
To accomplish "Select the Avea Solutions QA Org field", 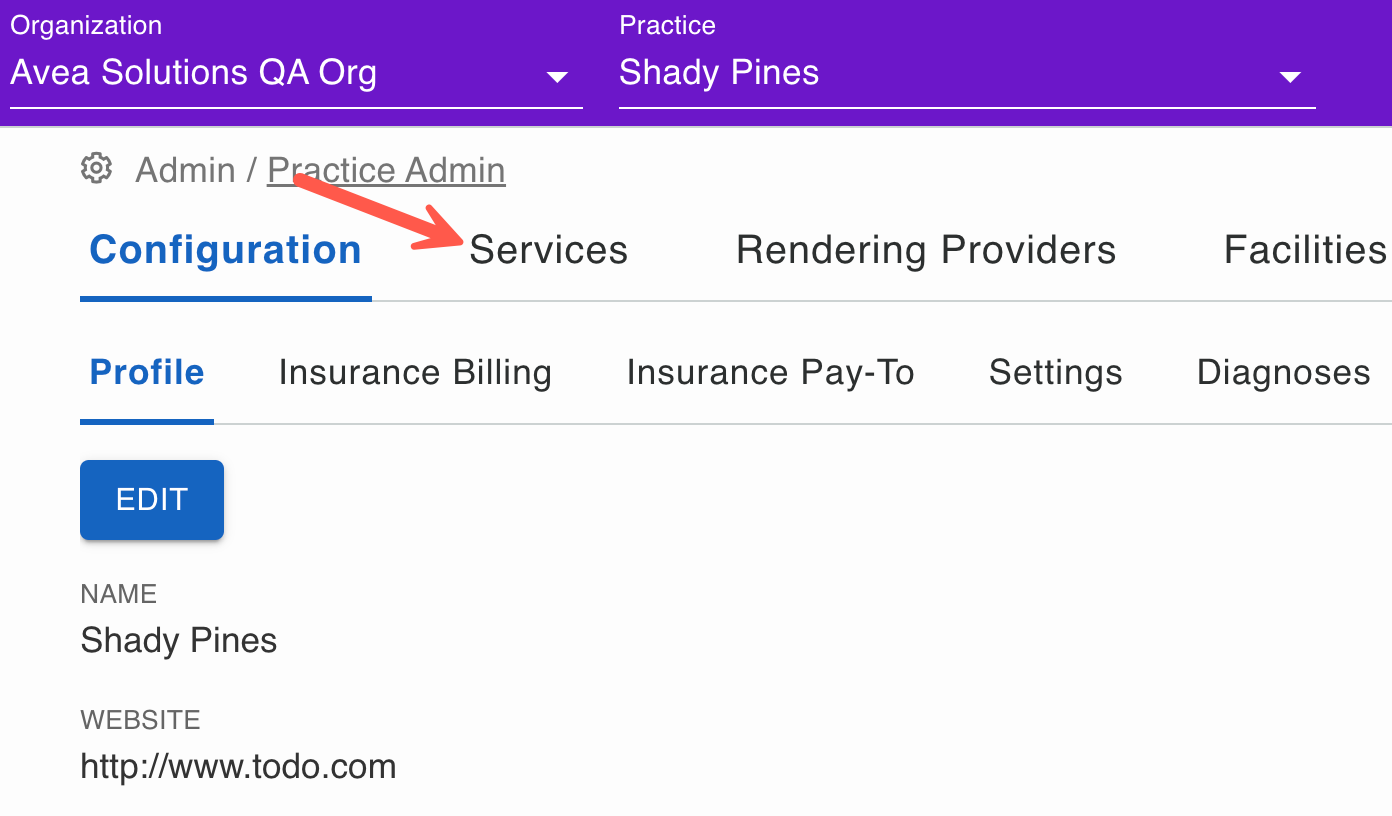I will [296, 73].
